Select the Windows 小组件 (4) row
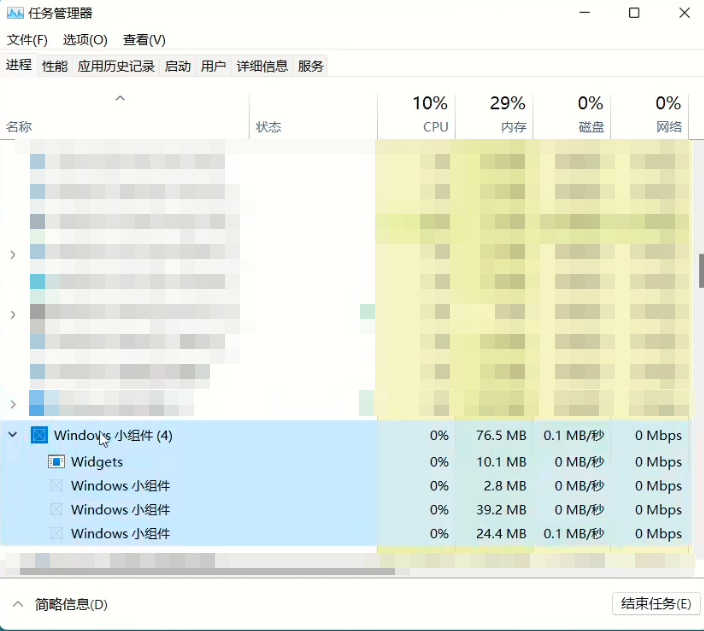Image resolution: width=704 pixels, height=631 pixels. [345, 435]
